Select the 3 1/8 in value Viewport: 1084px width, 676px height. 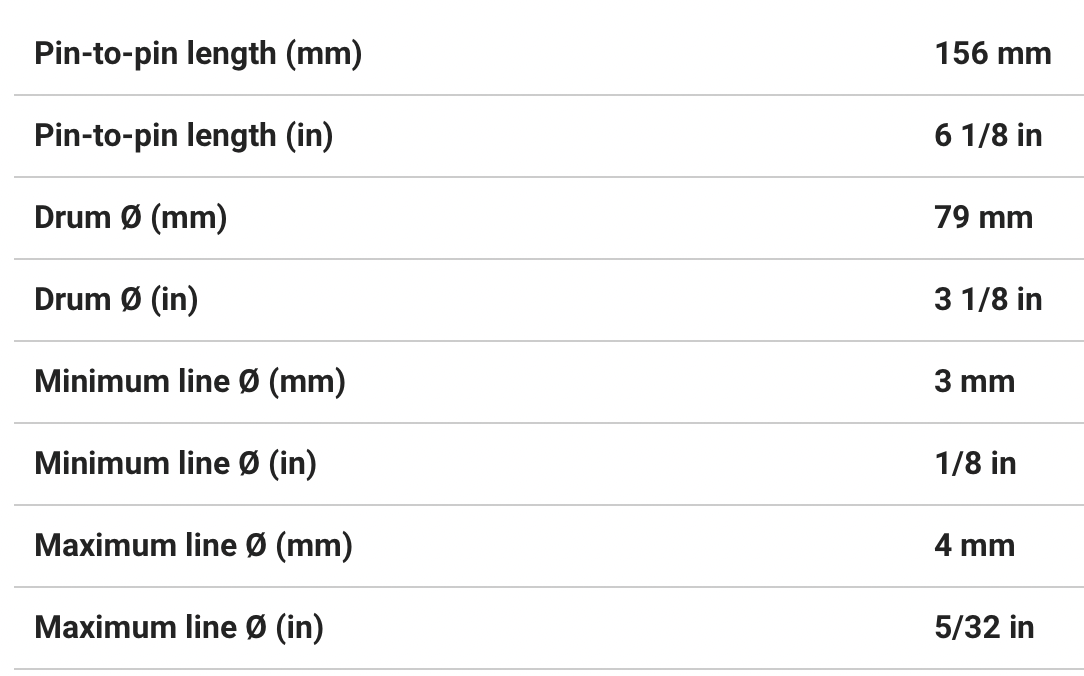tap(987, 300)
